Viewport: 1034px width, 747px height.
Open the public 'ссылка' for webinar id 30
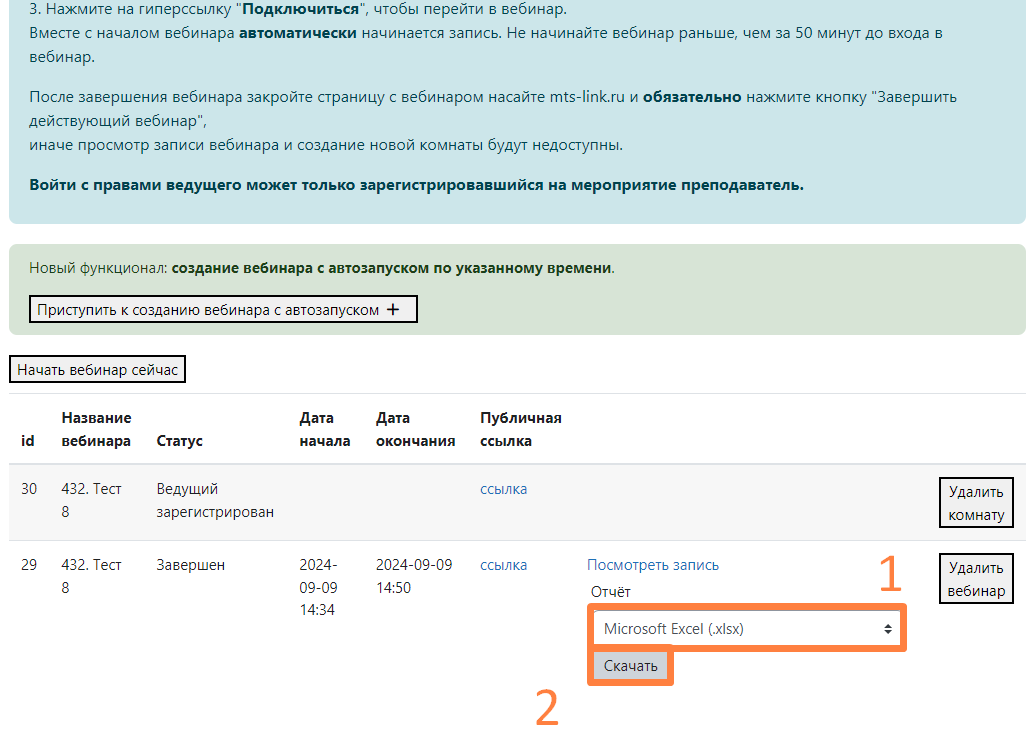(503, 489)
